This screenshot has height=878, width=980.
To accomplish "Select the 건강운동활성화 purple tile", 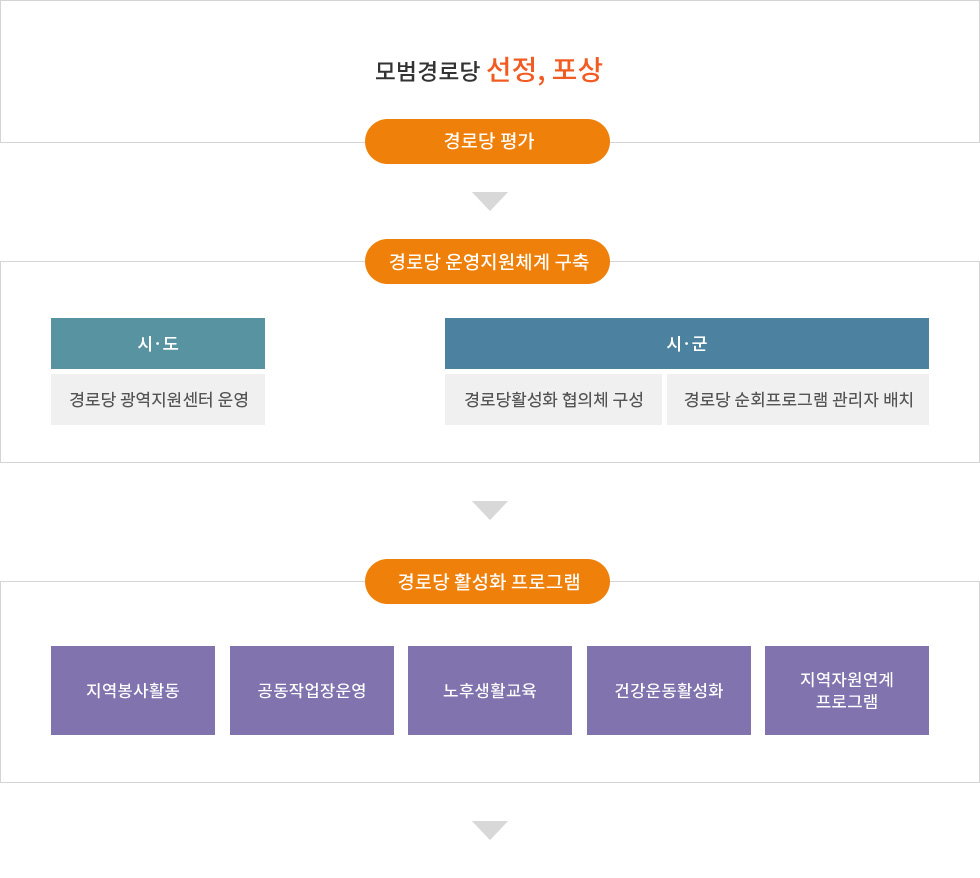I will click(x=669, y=690).
